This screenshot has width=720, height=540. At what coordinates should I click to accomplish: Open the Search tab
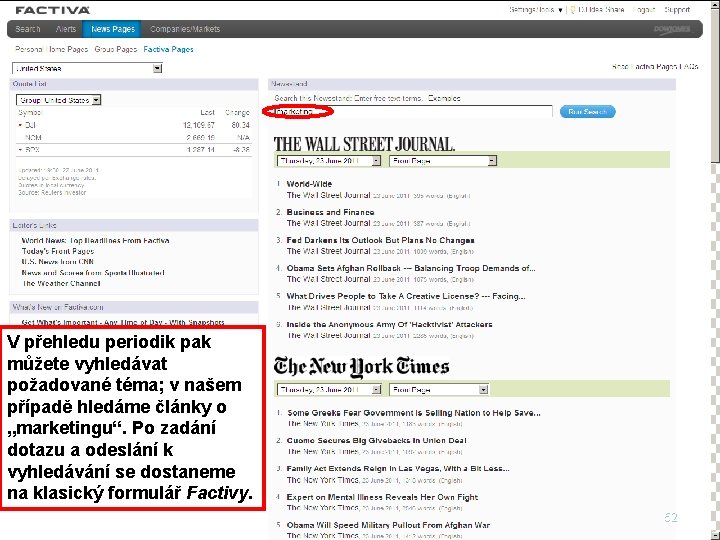(x=28, y=29)
